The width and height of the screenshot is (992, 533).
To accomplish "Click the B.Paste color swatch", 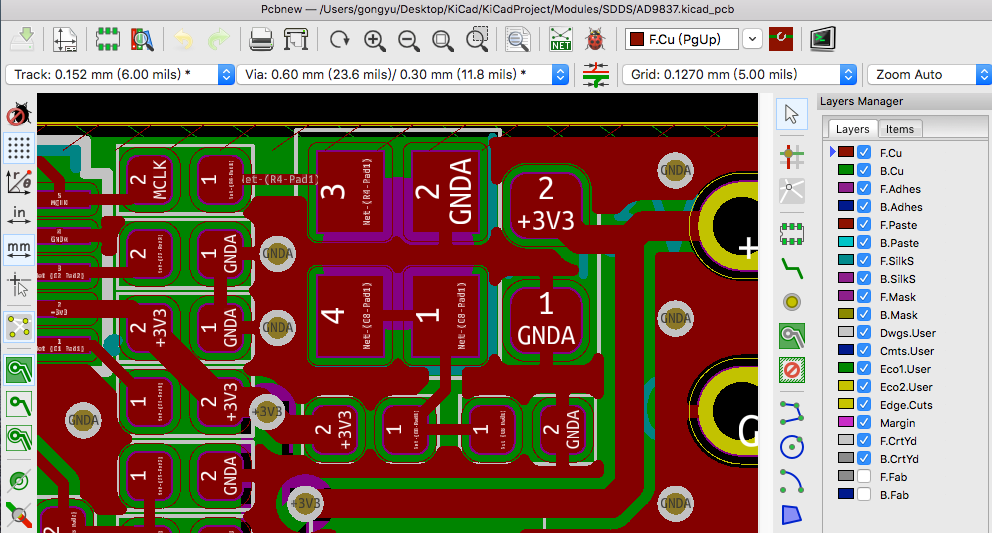I will click(x=846, y=242).
